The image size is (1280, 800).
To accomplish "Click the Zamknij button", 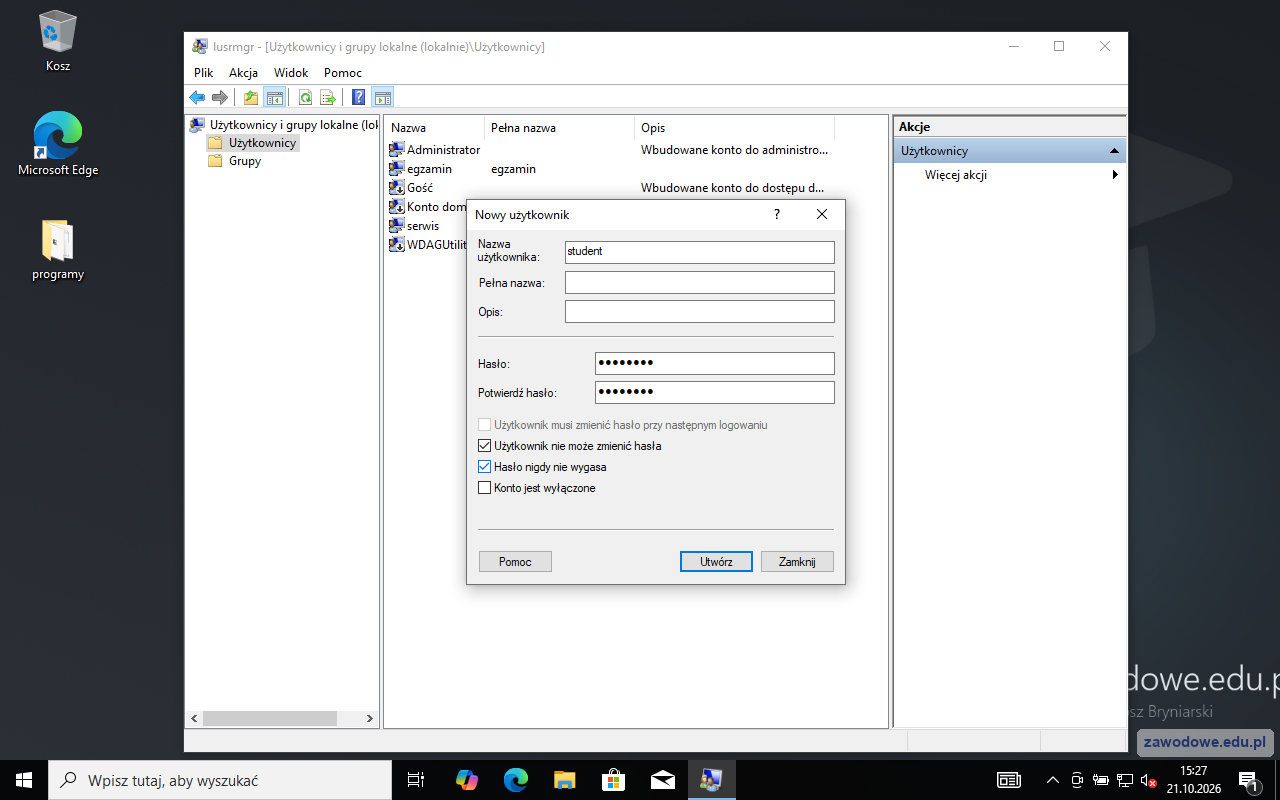I will coord(797,562).
